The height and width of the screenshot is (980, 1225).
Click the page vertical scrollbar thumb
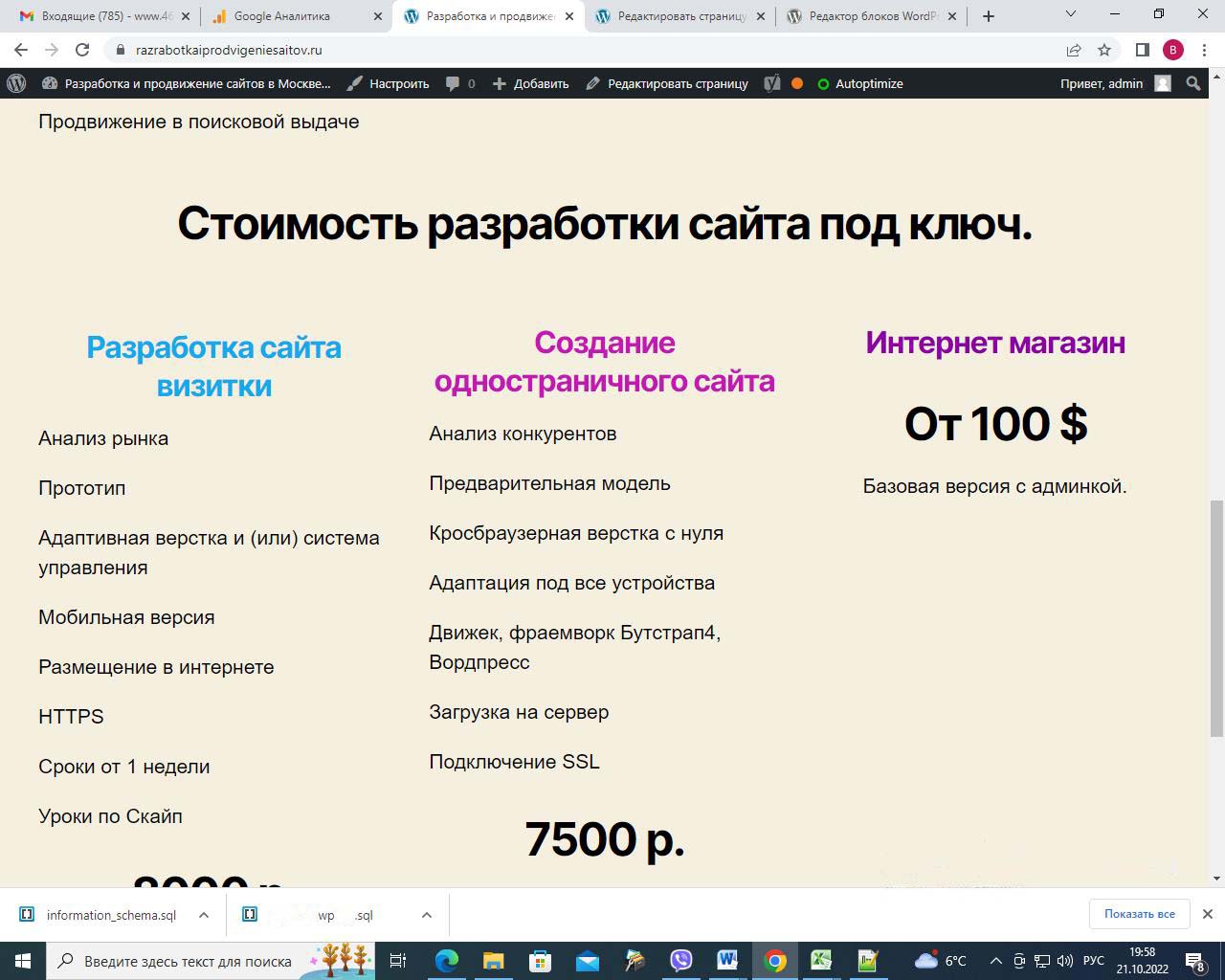[x=1216, y=617]
